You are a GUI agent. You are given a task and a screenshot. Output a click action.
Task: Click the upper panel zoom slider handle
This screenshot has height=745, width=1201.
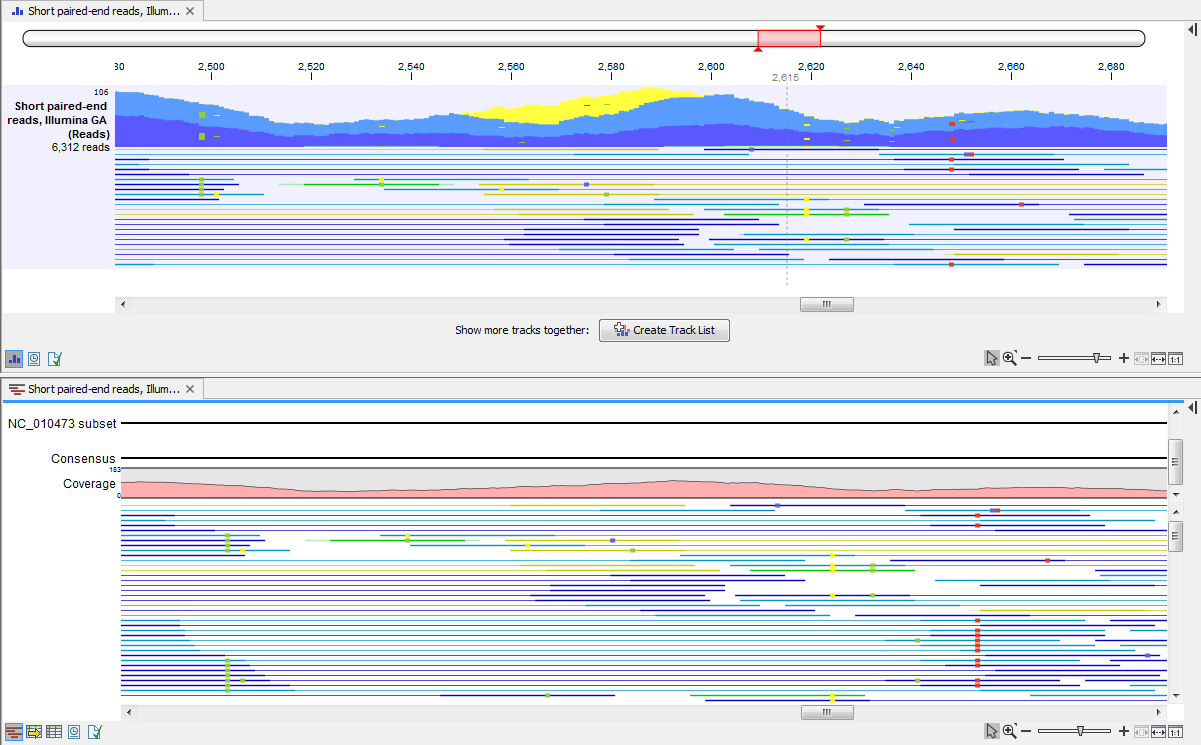[x=1098, y=358]
